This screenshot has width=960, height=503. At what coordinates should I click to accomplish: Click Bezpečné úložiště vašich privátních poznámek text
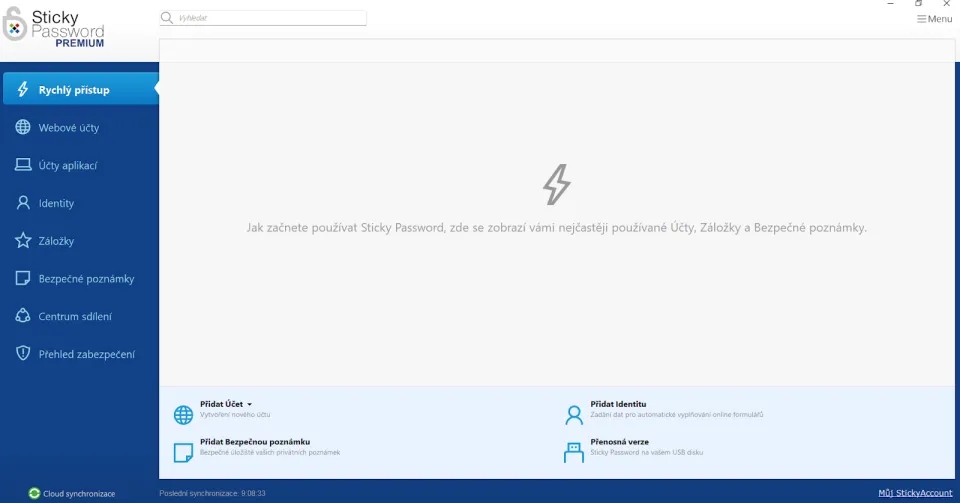point(270,453)
